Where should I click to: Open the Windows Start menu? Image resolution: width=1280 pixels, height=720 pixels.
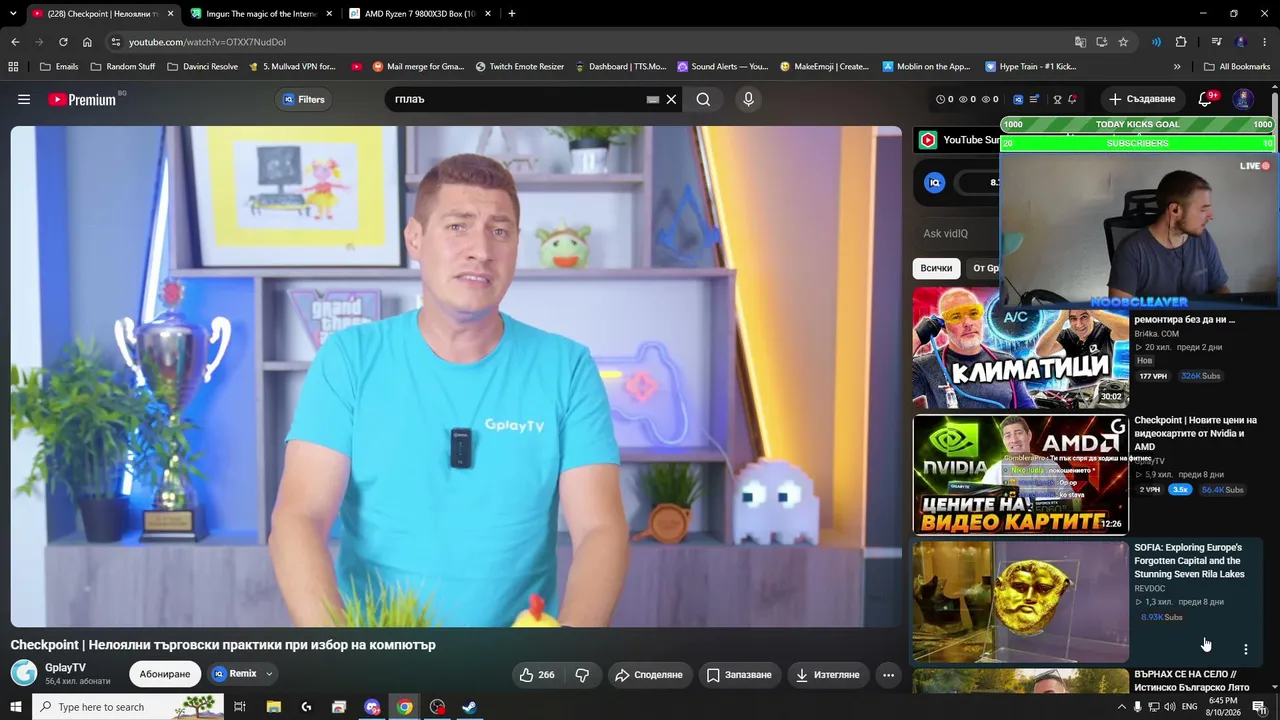tap(16, 707)
